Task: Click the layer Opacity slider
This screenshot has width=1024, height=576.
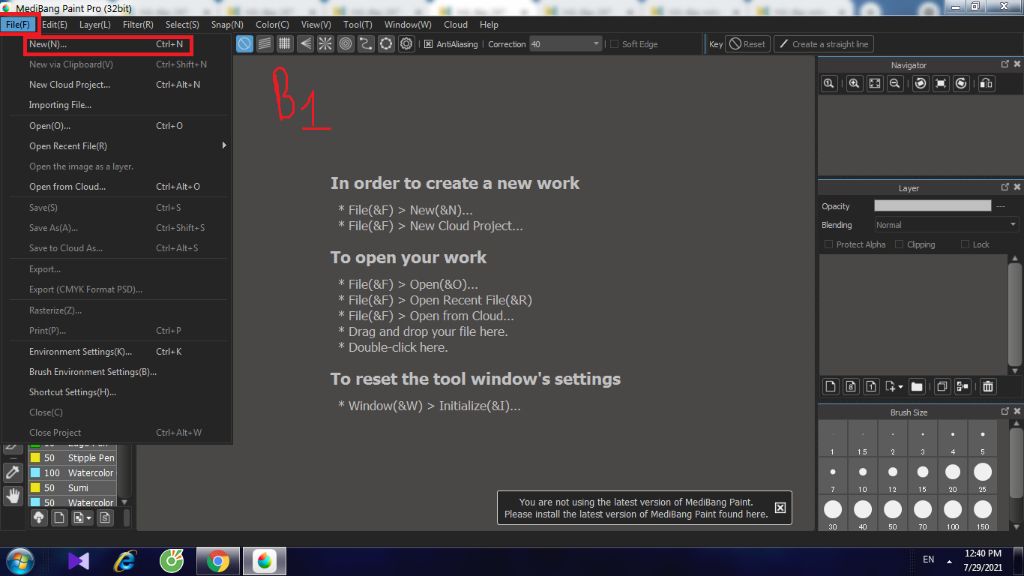Action: point(932,206)
